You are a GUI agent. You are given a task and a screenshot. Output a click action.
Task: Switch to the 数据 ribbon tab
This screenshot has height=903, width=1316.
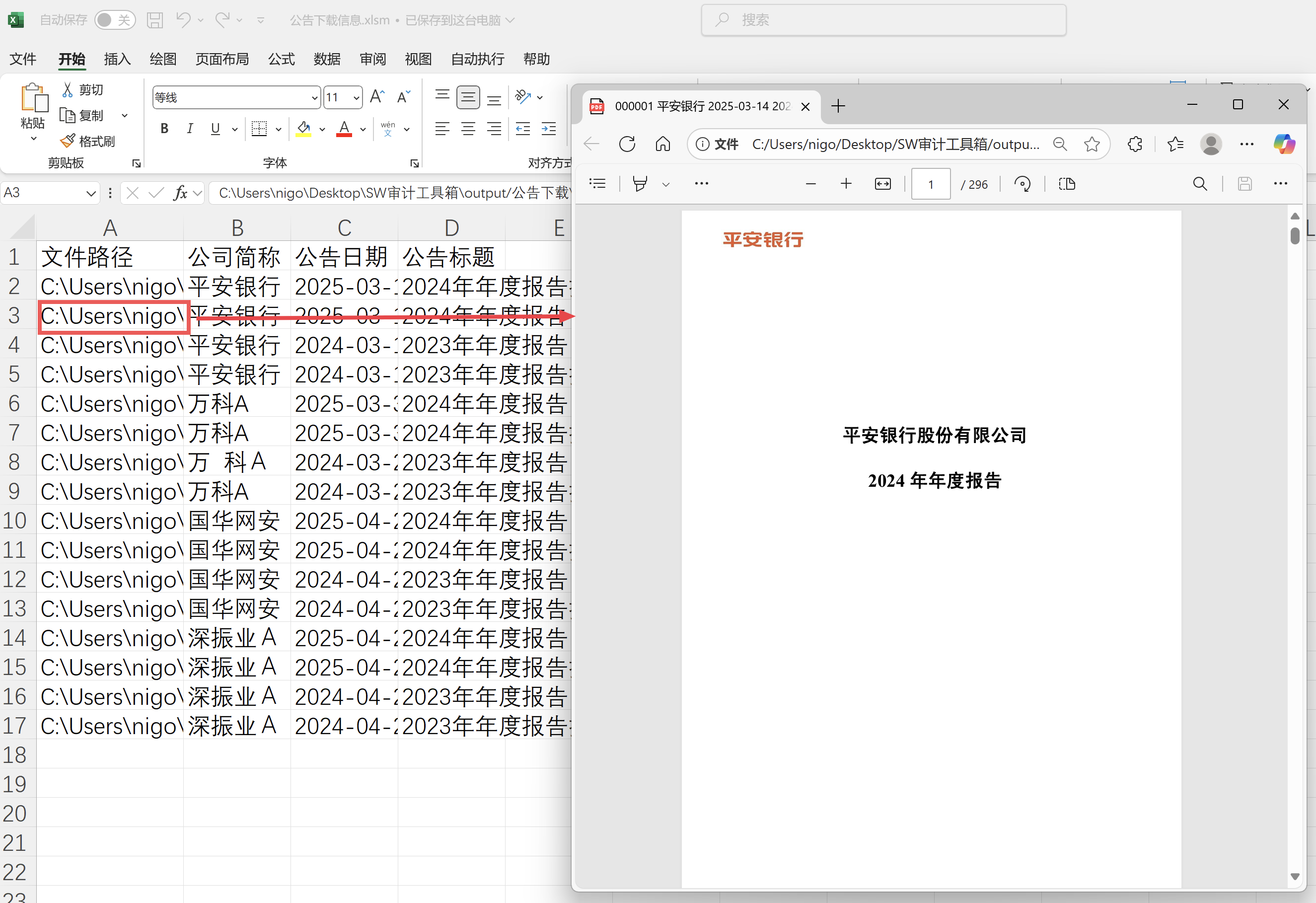(x=327, y=59)
